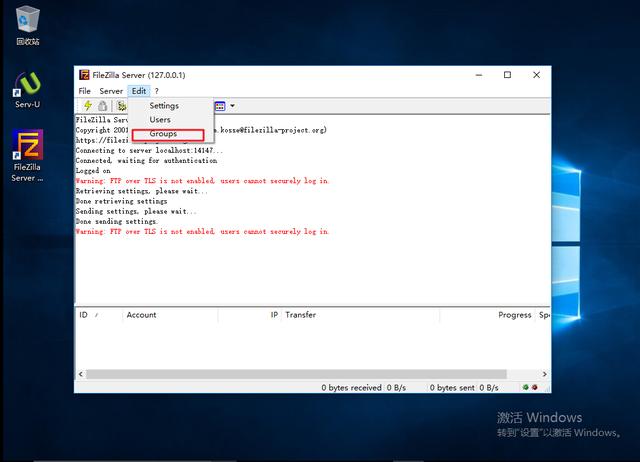Click the 'Done retrieving settings' log line
Viewport: 640px width, 462px height.
(x=121, y=201)
